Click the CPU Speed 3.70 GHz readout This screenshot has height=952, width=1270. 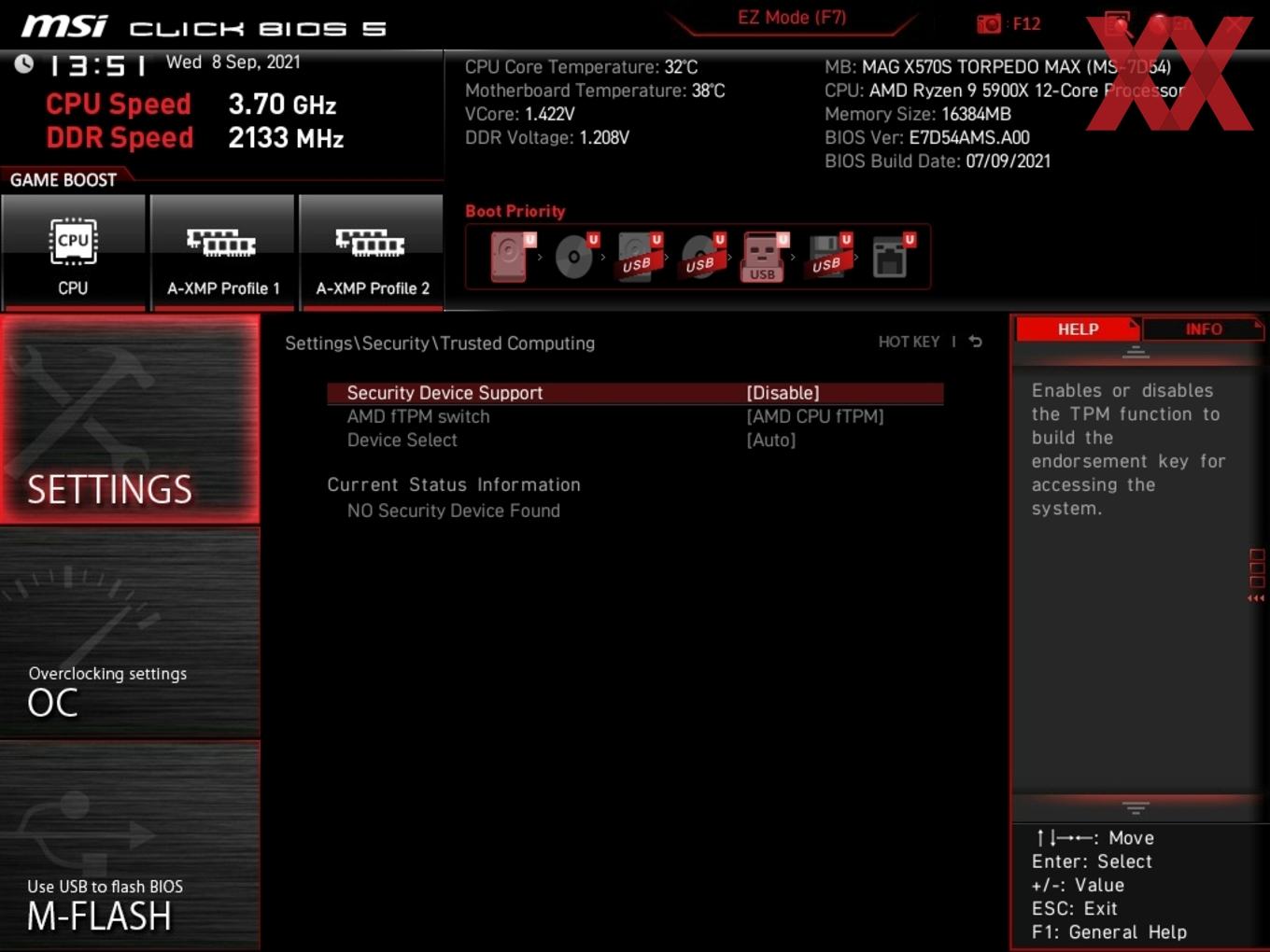click(191, 104)
